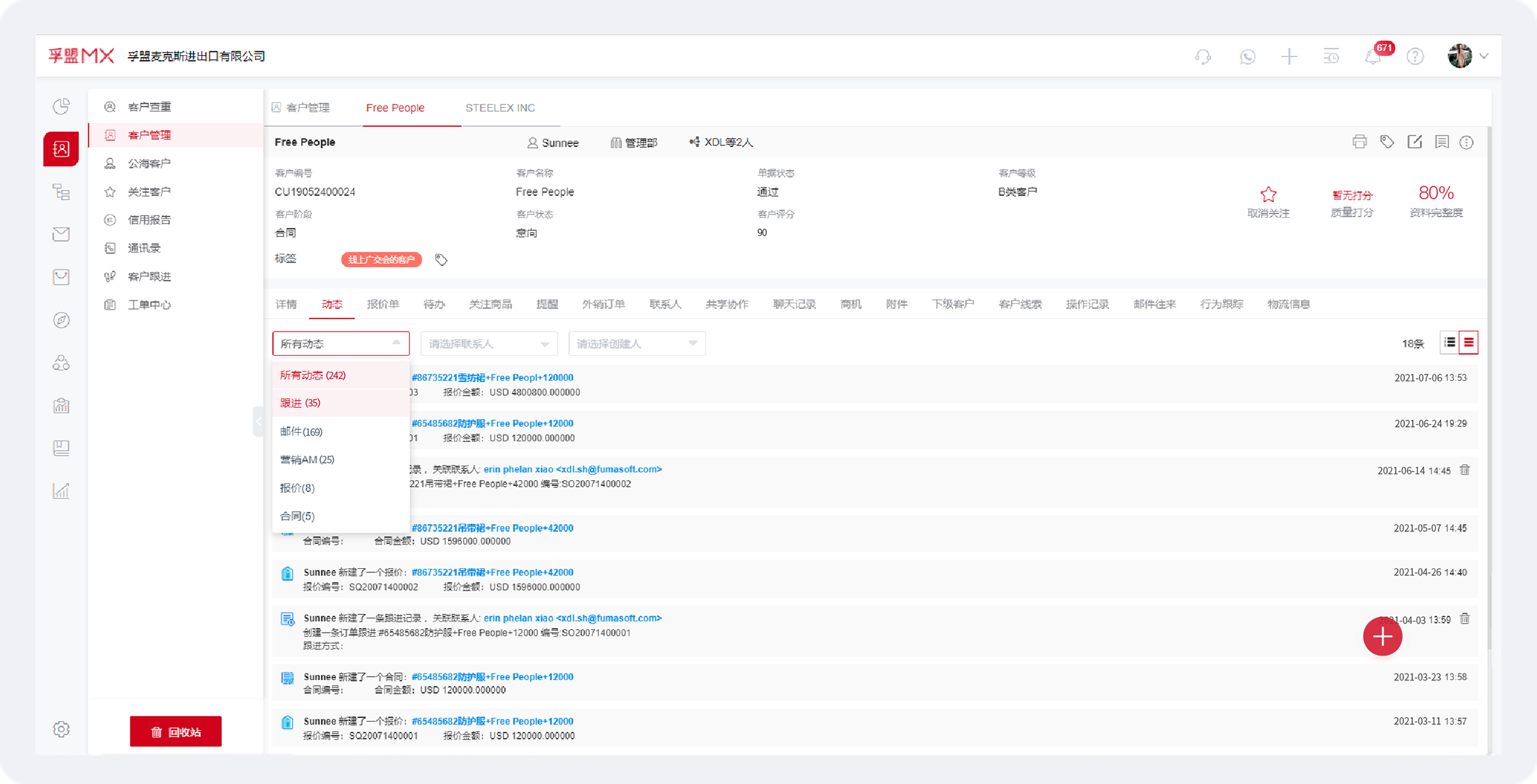
Task: Open the 外销订单 tab
Action: point(603,304)
